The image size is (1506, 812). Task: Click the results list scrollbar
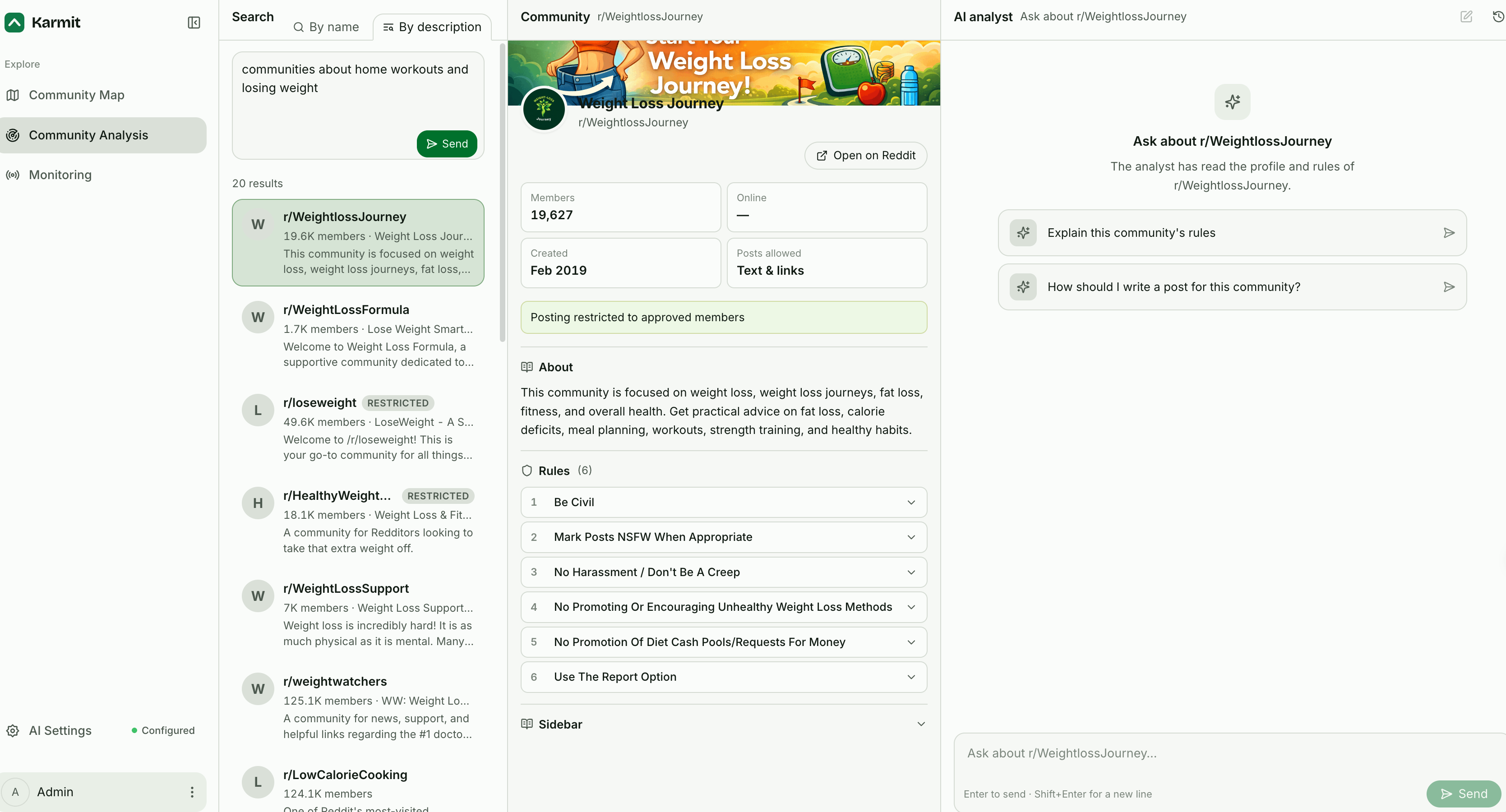[502, 193]
